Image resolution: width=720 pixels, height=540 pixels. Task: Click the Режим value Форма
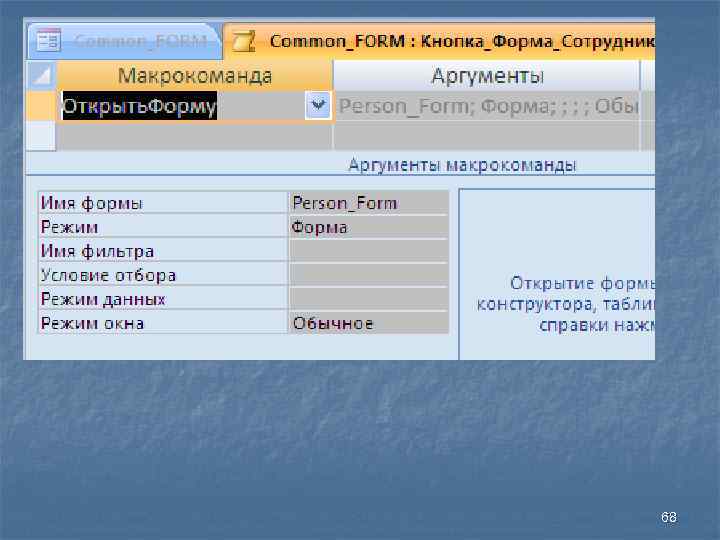tap(369, 227)
